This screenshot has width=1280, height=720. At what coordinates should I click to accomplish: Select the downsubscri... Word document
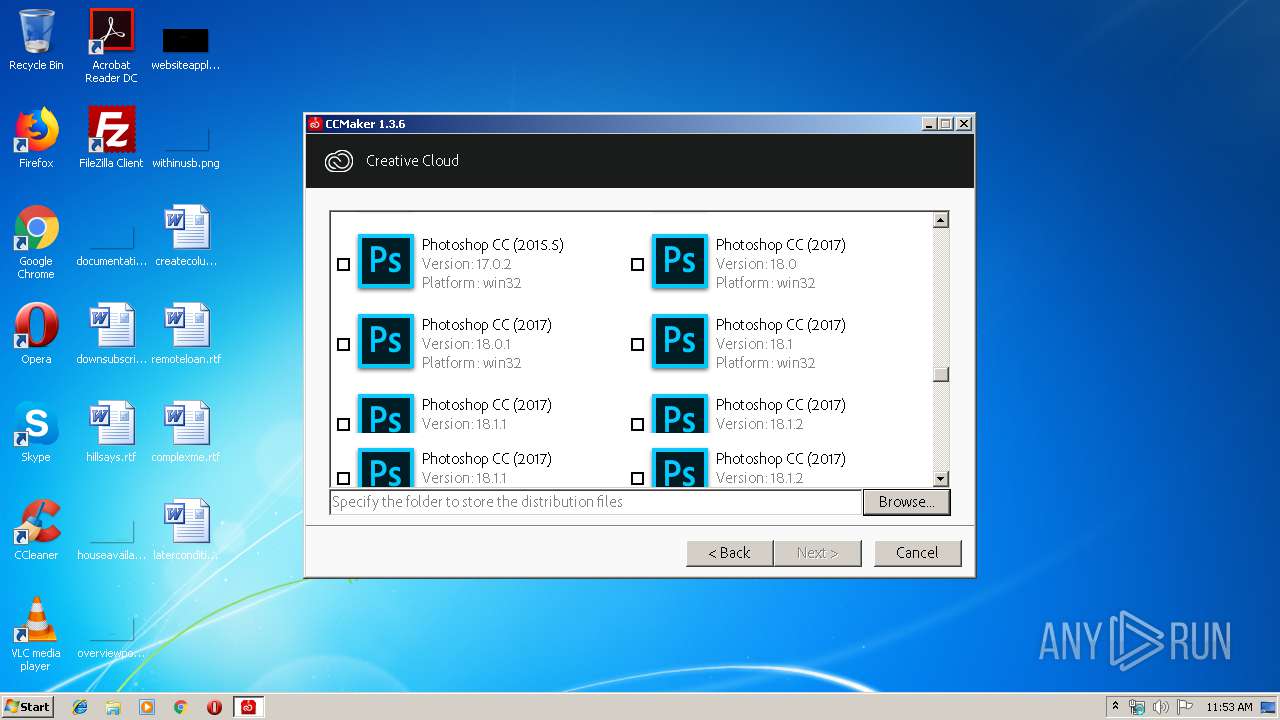(111, 334)
